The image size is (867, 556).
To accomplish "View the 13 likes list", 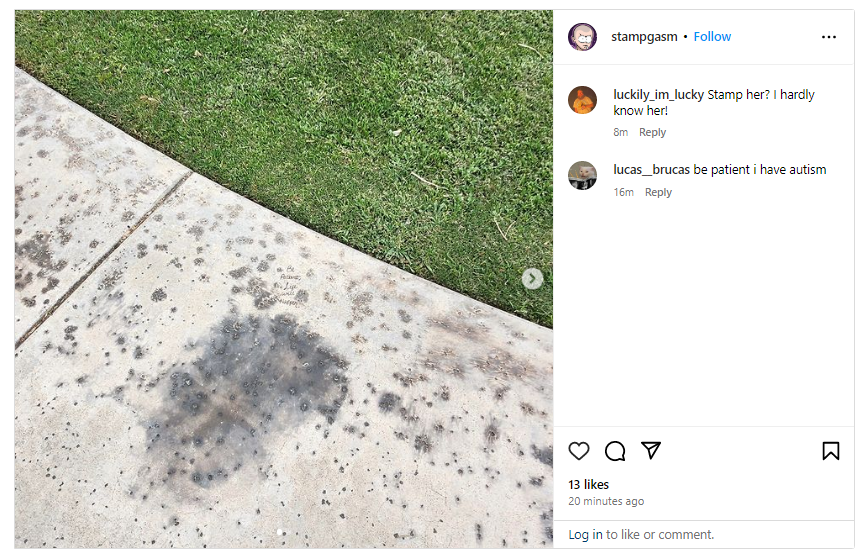I will coord(588,485).
